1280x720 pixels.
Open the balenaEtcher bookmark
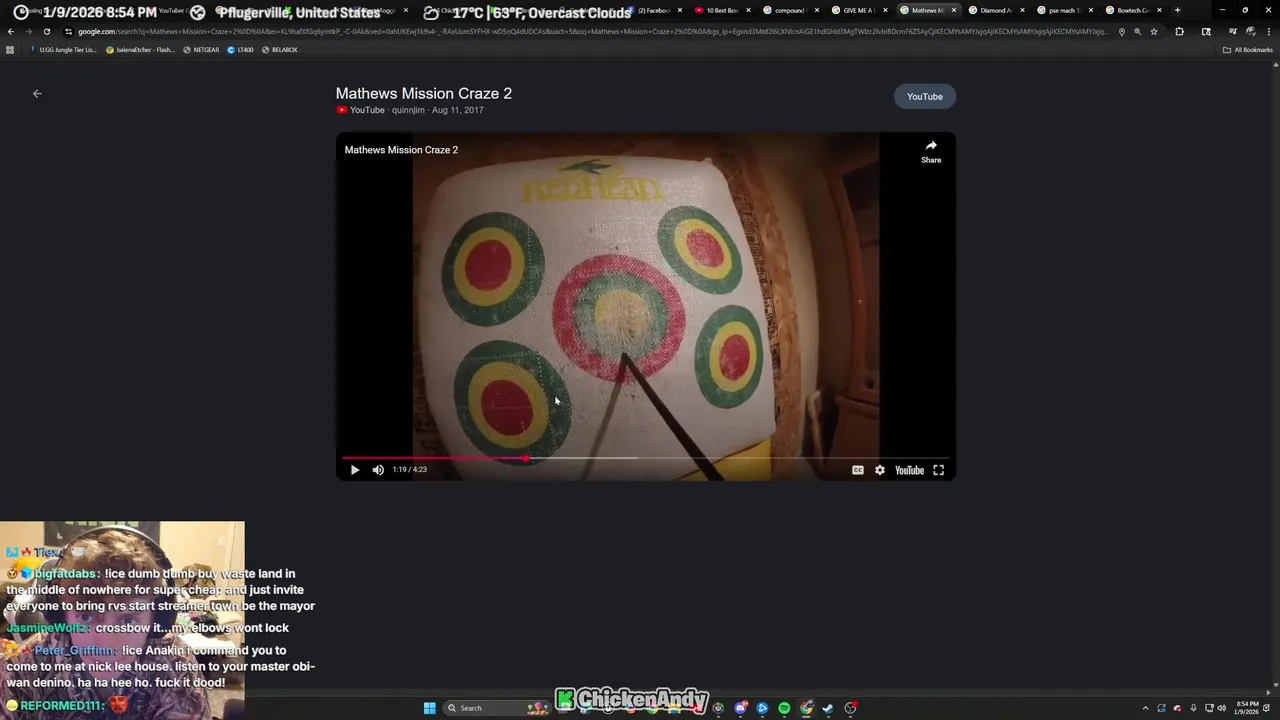pos(139,50)
